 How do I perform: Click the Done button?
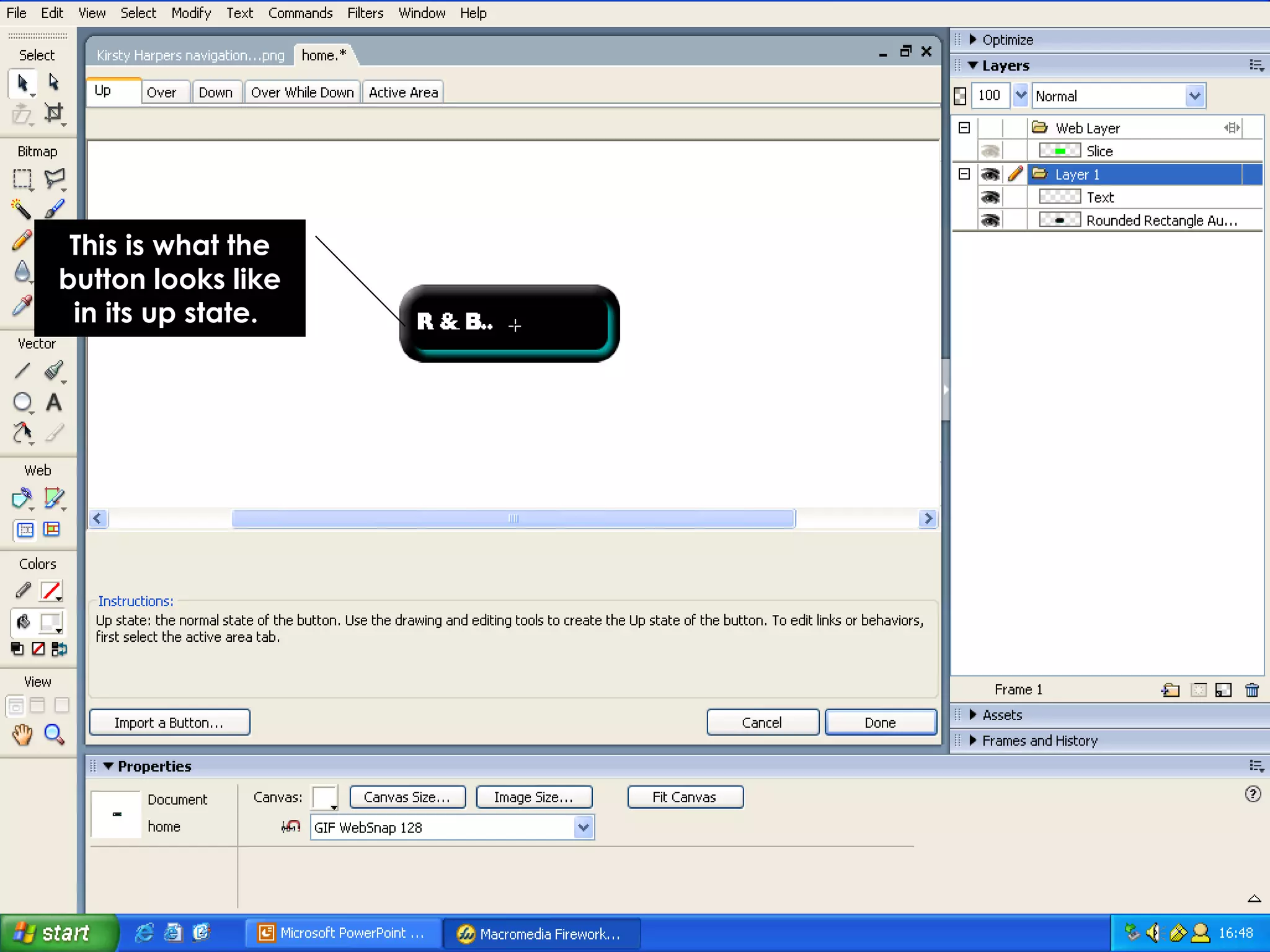tap(879, 723)
